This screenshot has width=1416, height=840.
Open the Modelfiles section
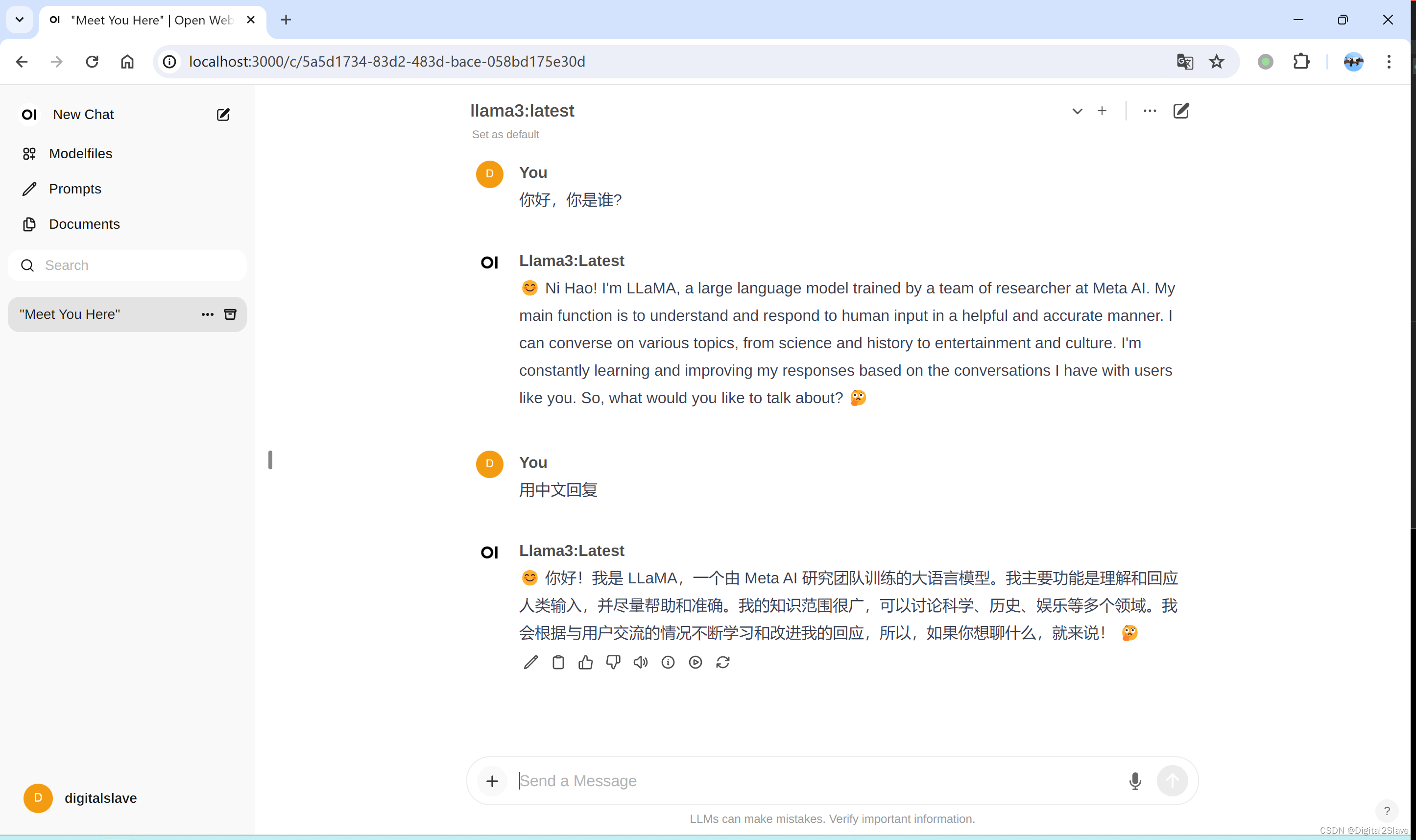[80, 153]
